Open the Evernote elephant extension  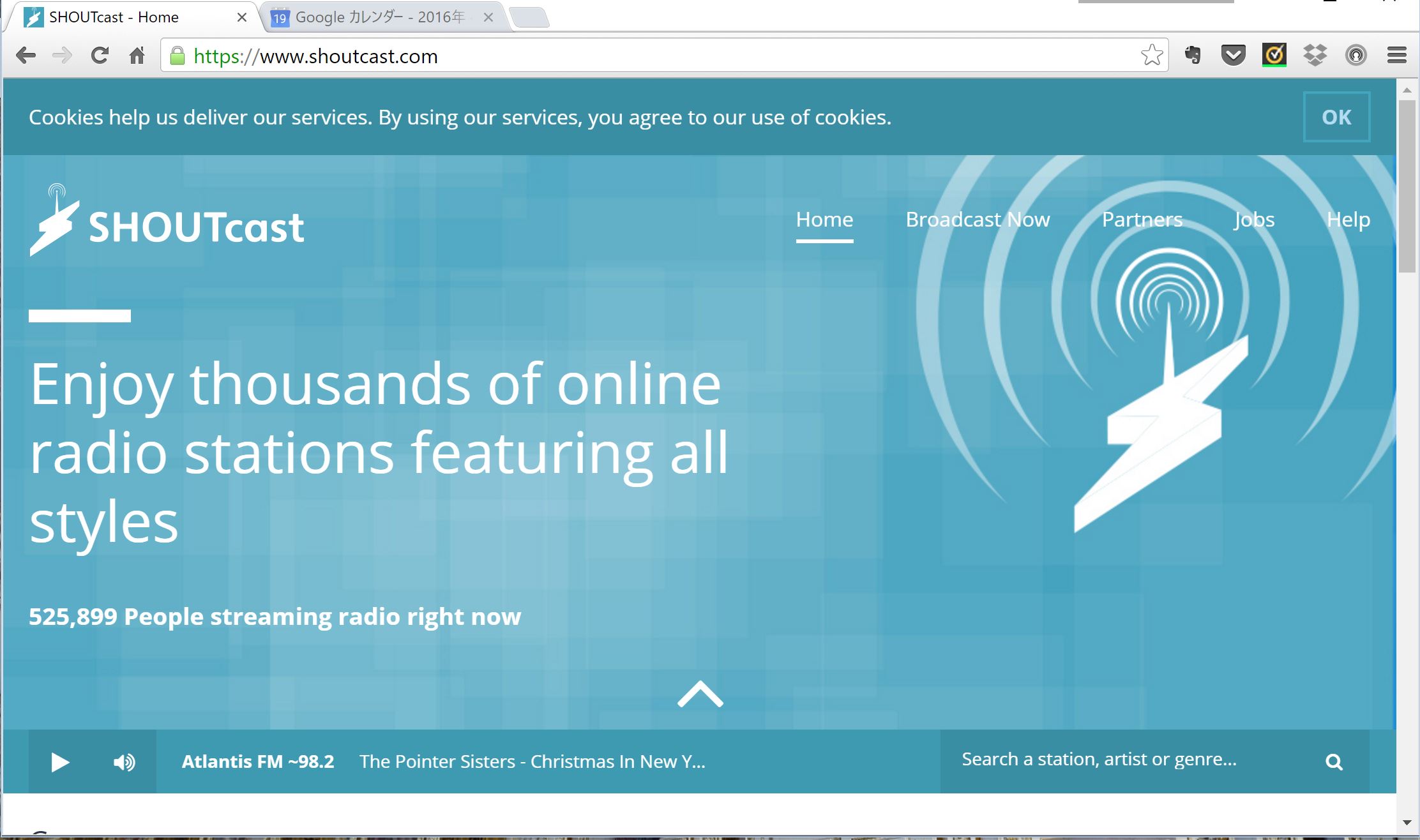pyautogui.click(x=1192, y=56)
